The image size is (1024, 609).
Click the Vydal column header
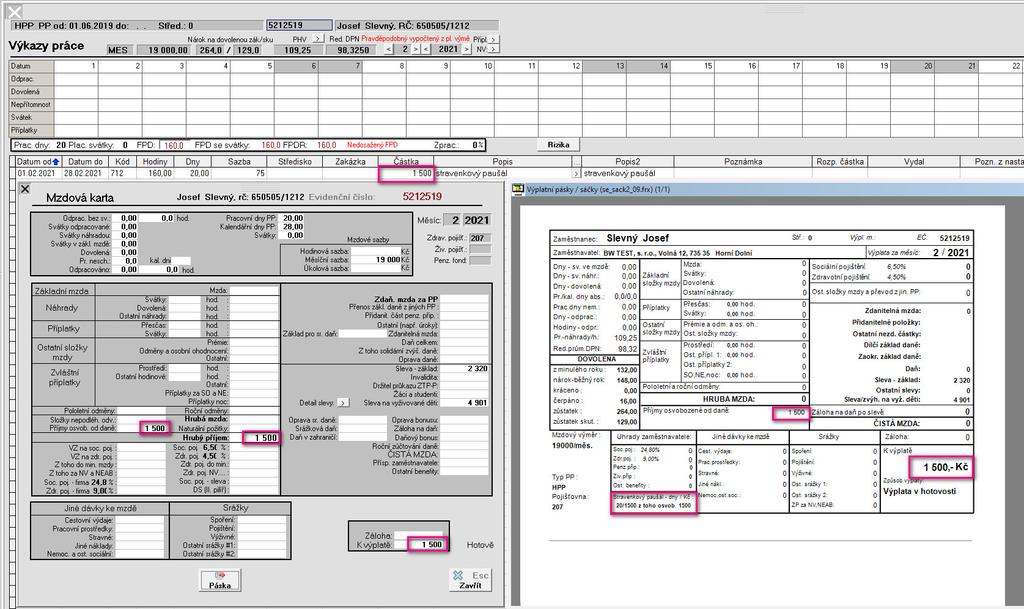(914, 162)
